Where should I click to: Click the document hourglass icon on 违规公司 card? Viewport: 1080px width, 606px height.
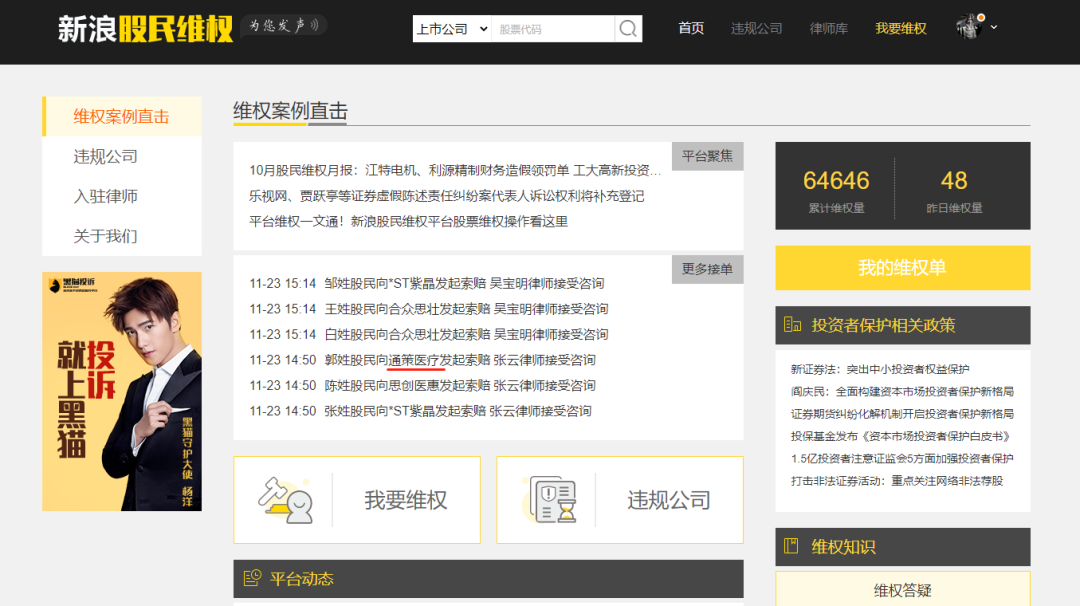coord(550,499)
